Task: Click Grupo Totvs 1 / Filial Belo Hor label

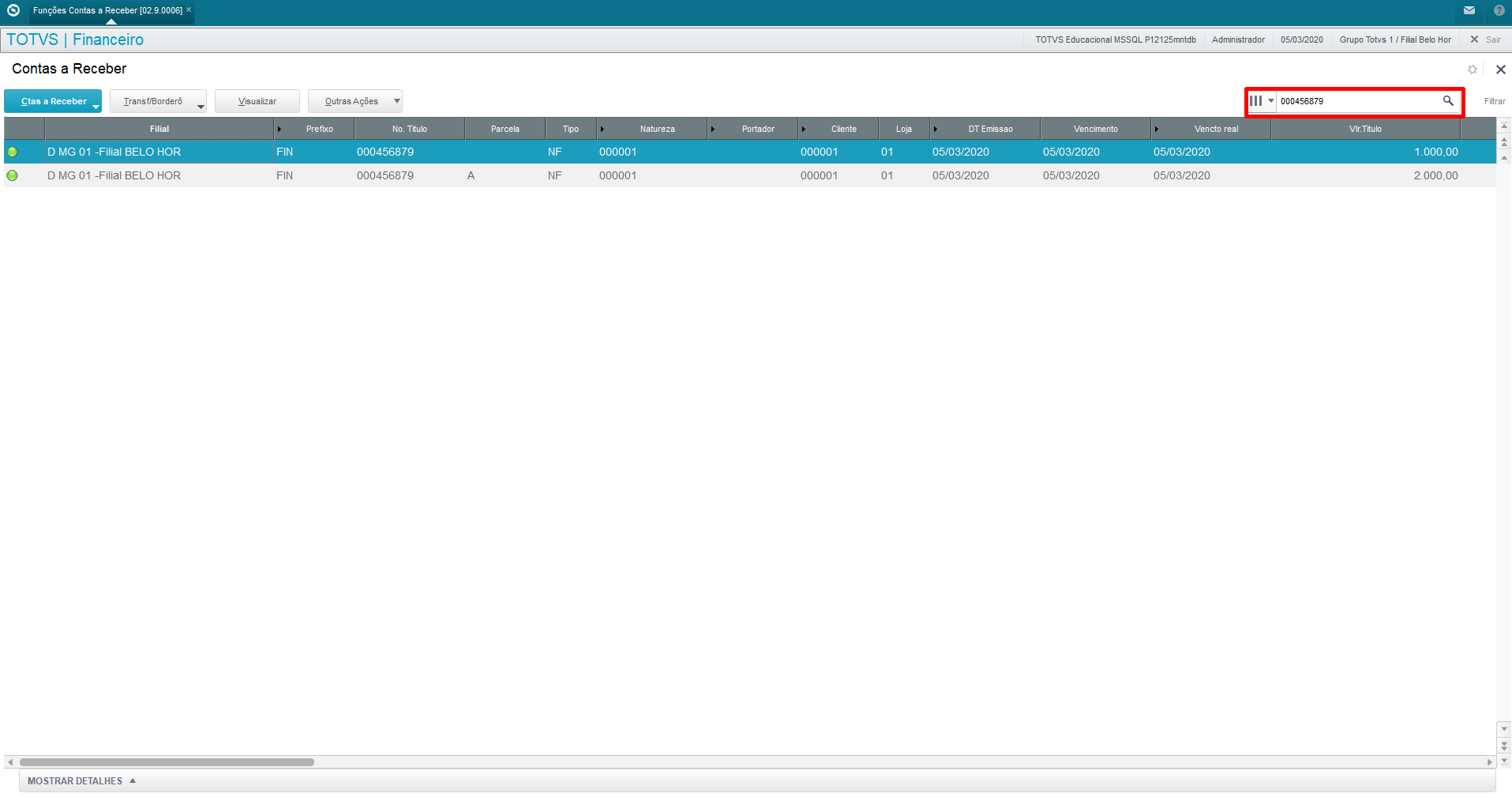Action: tap(1395, 39)
